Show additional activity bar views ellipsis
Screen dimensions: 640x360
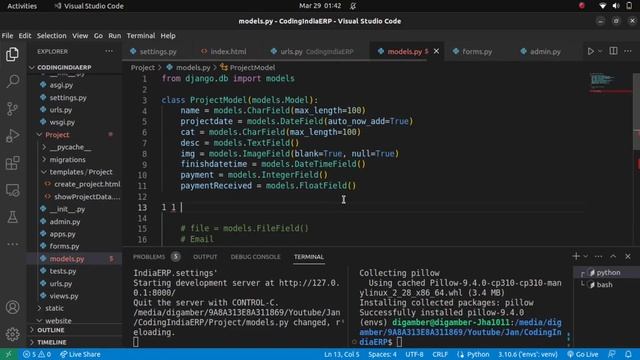pyautogui.click(x=12, y=244)
